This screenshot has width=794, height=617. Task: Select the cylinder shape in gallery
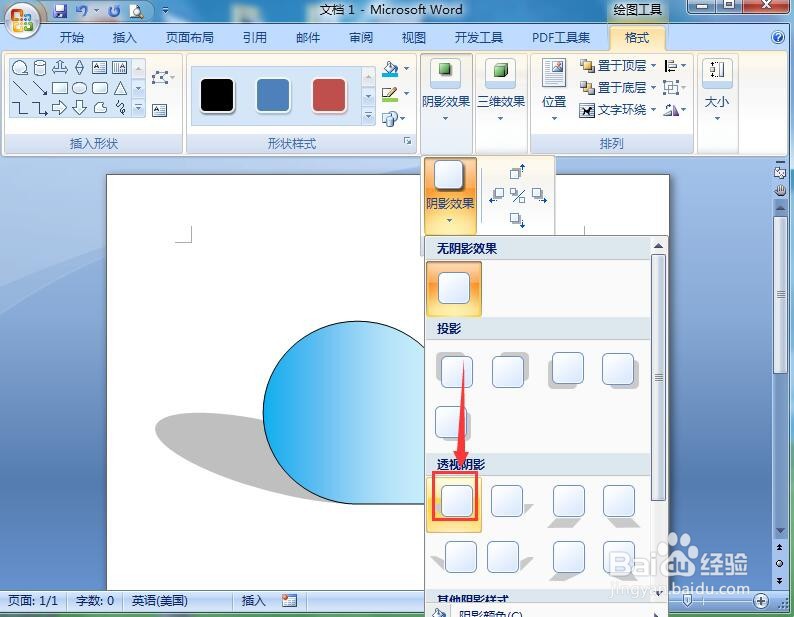click(x=39, y=67)
